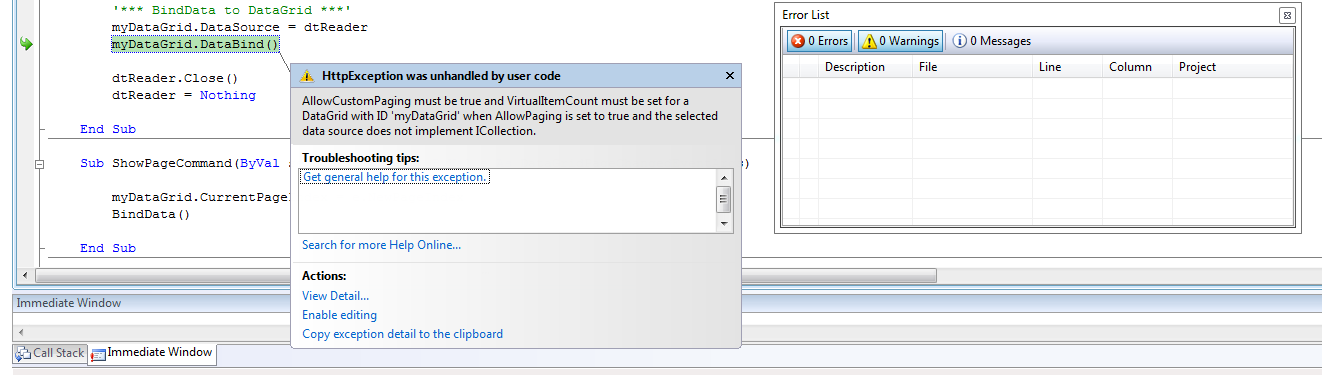Image resolution: width=1322 pixels, height=375 pixels.
Task: Close the Error List panel
Action: point(1287,15)
